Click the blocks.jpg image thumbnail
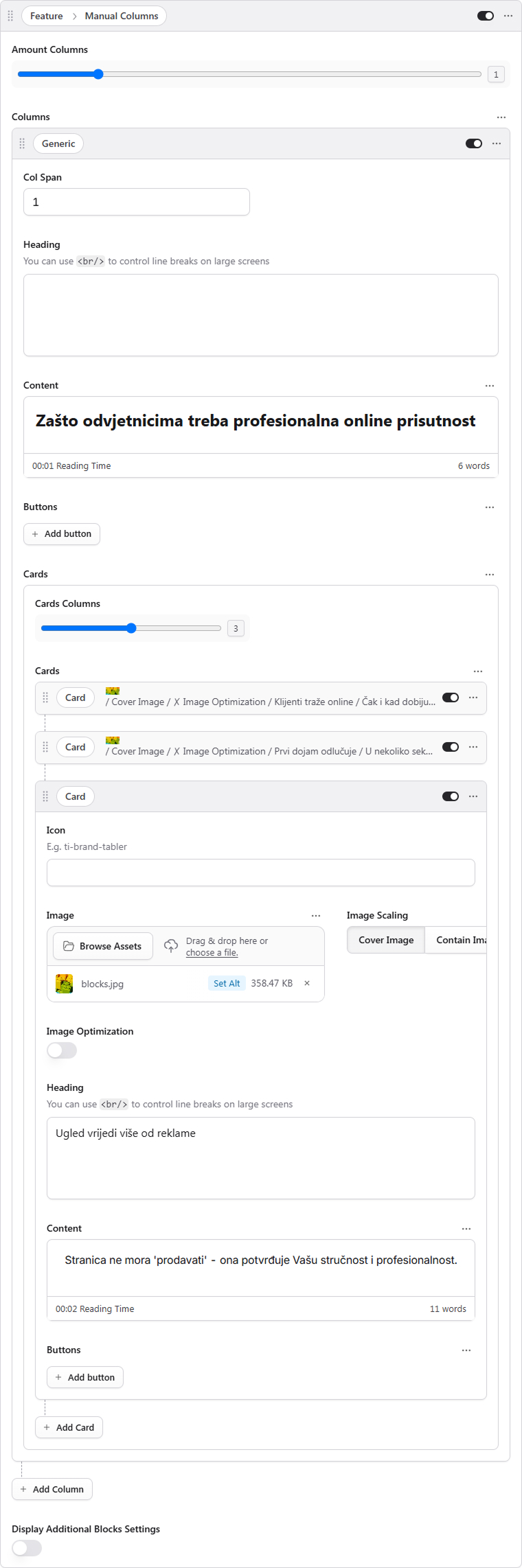The image size is (522, 1568). [x=65, y=984]
